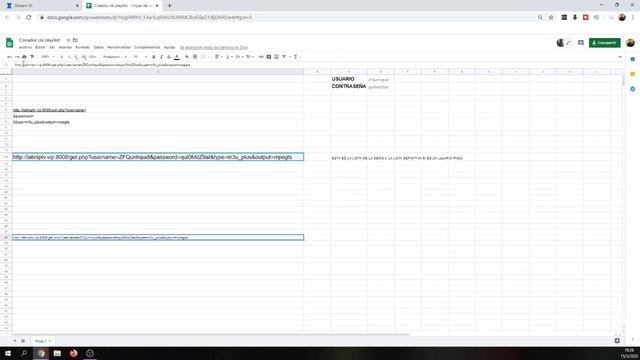This screenshot has height=360, width=640.
Task: Open the Ayuda menu
Action: (x=169, y=47)
